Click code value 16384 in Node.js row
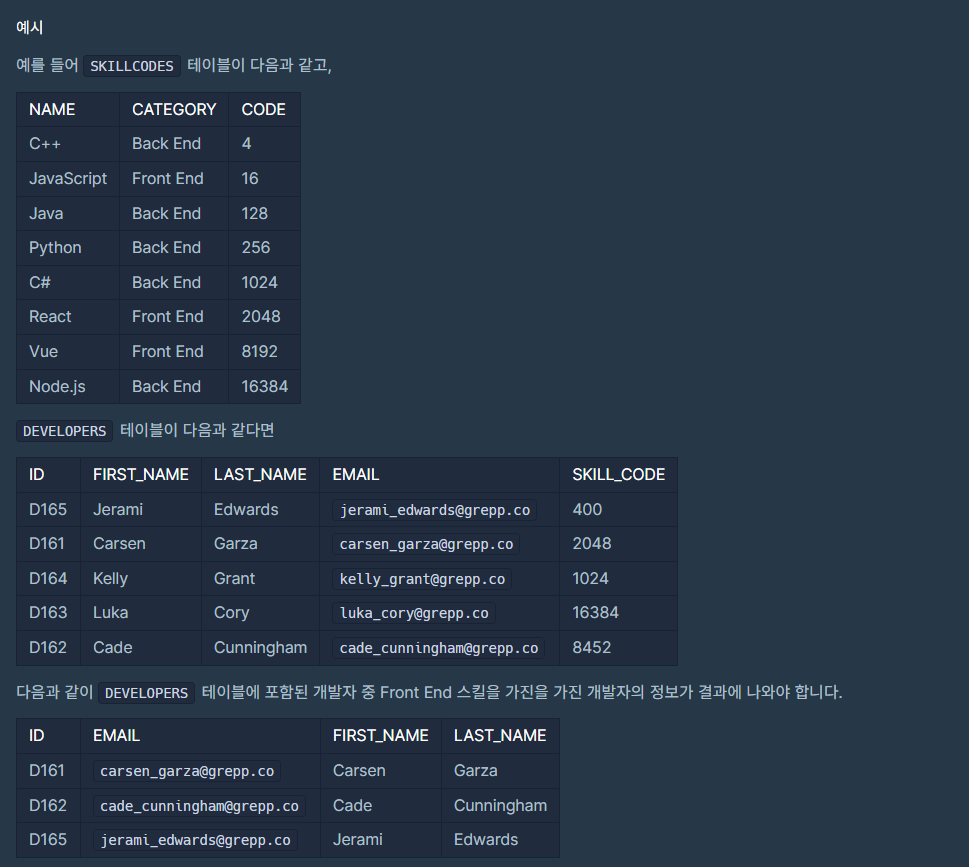This screenshot has height=867, width=969. tap(264, 386)
